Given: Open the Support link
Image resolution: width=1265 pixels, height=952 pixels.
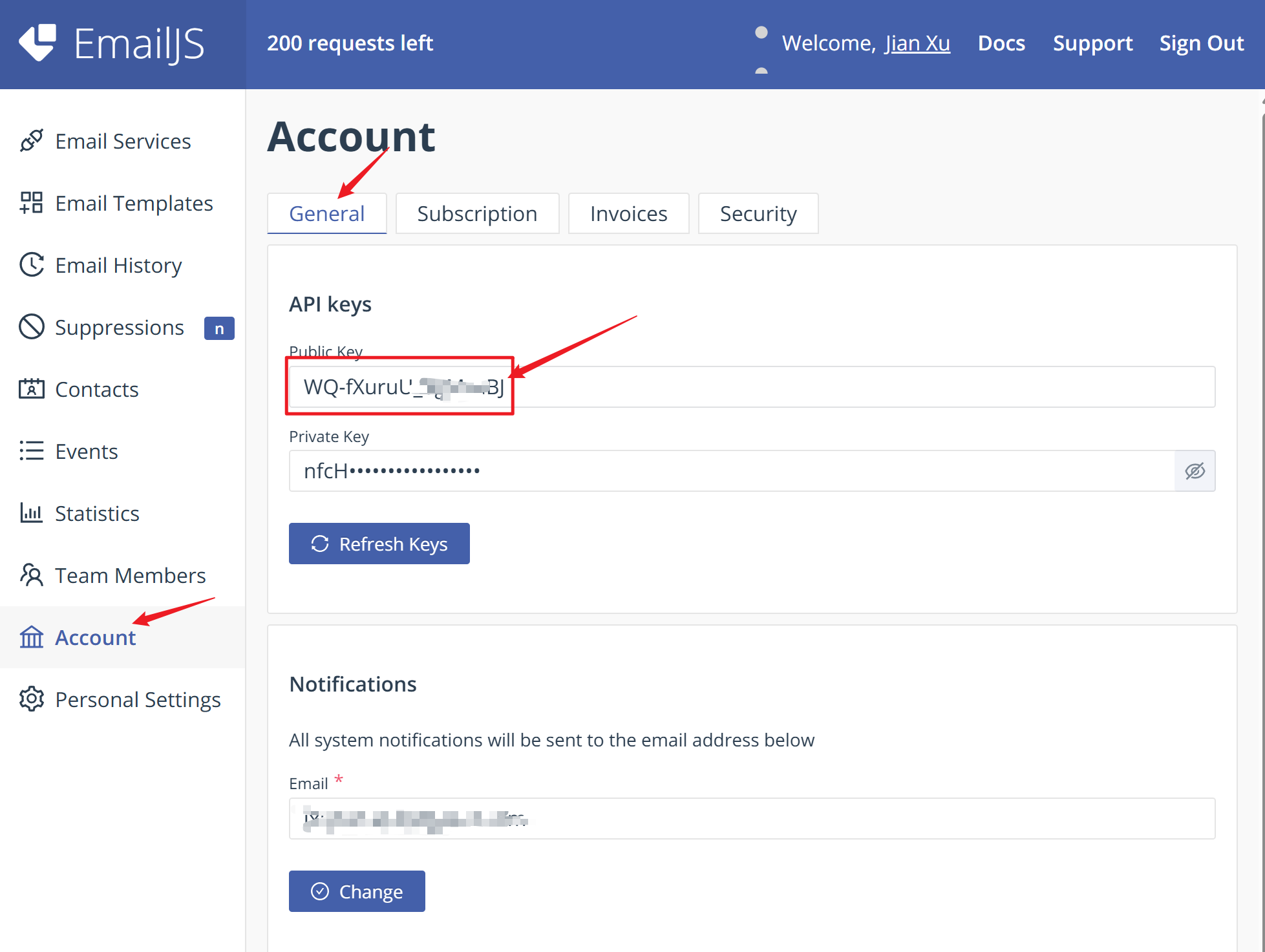Looking at the screenshot, I should [1092, 43].
